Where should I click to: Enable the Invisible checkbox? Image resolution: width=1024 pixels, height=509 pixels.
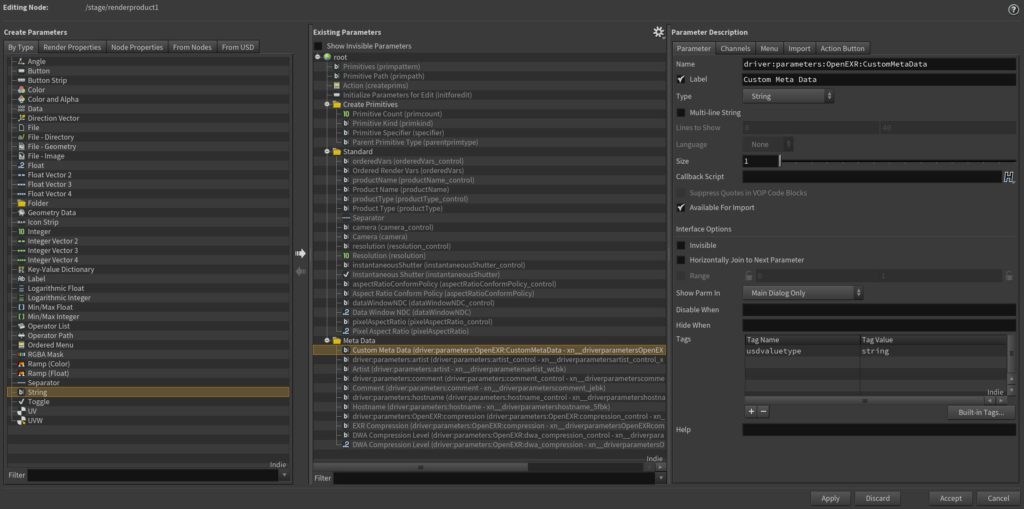pyautogui.click(x=681, y=245)
